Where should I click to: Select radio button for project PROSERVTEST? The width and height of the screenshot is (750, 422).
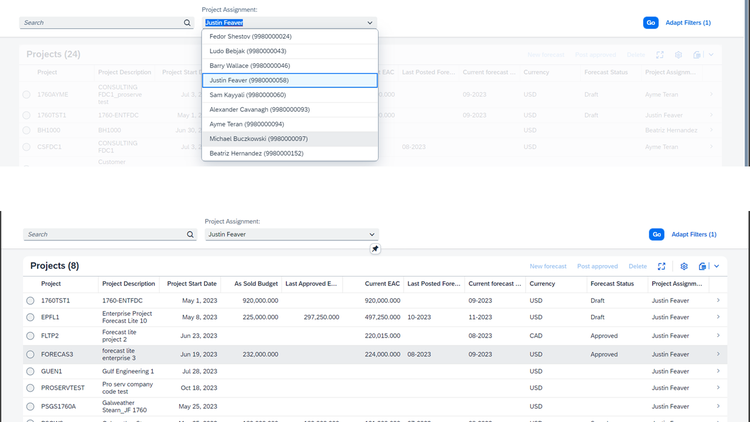pyautogui.click(x=30, y=388)
